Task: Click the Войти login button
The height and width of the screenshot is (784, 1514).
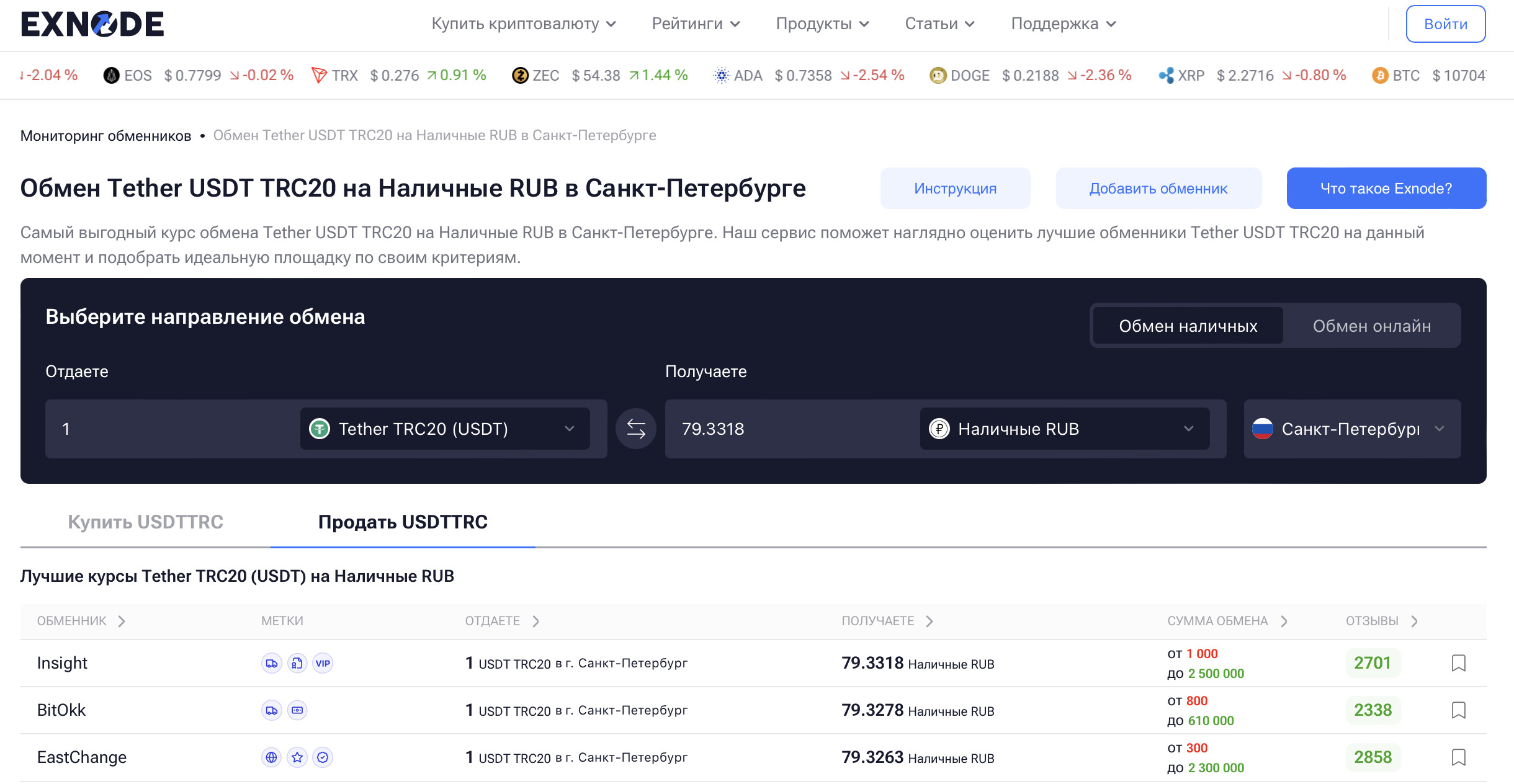Action: pyautogui.click(x=1445, y=24)
